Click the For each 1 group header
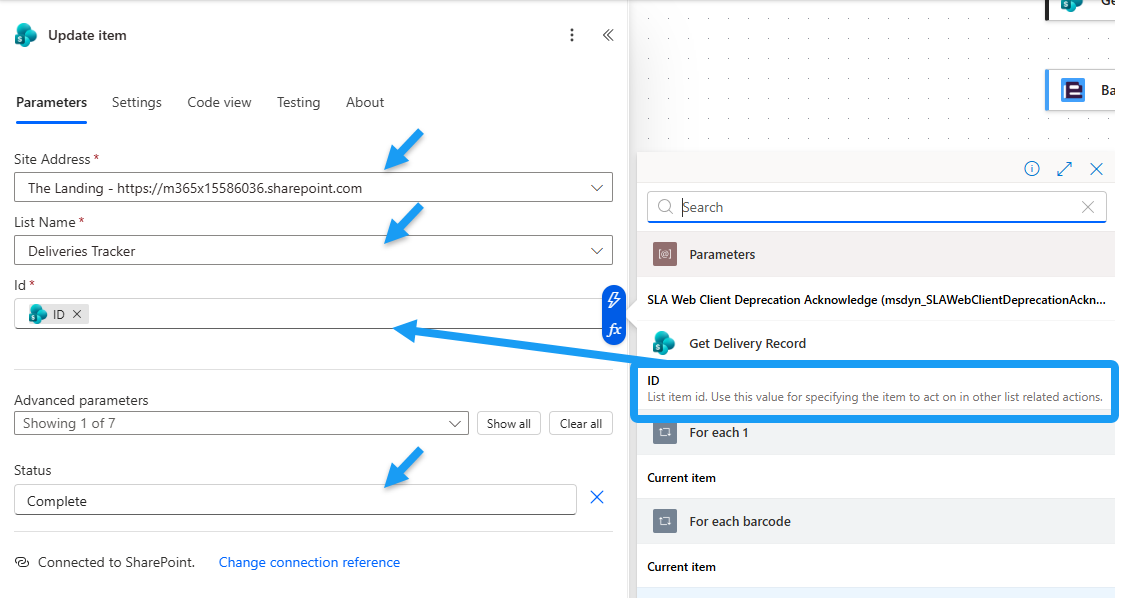1121x598 pixels. pos(876,433)
